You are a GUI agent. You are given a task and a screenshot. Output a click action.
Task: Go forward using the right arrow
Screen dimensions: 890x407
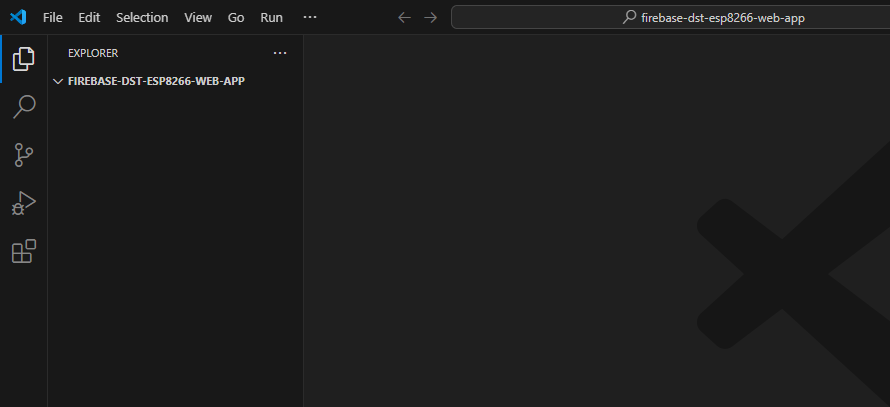point(430,17)
